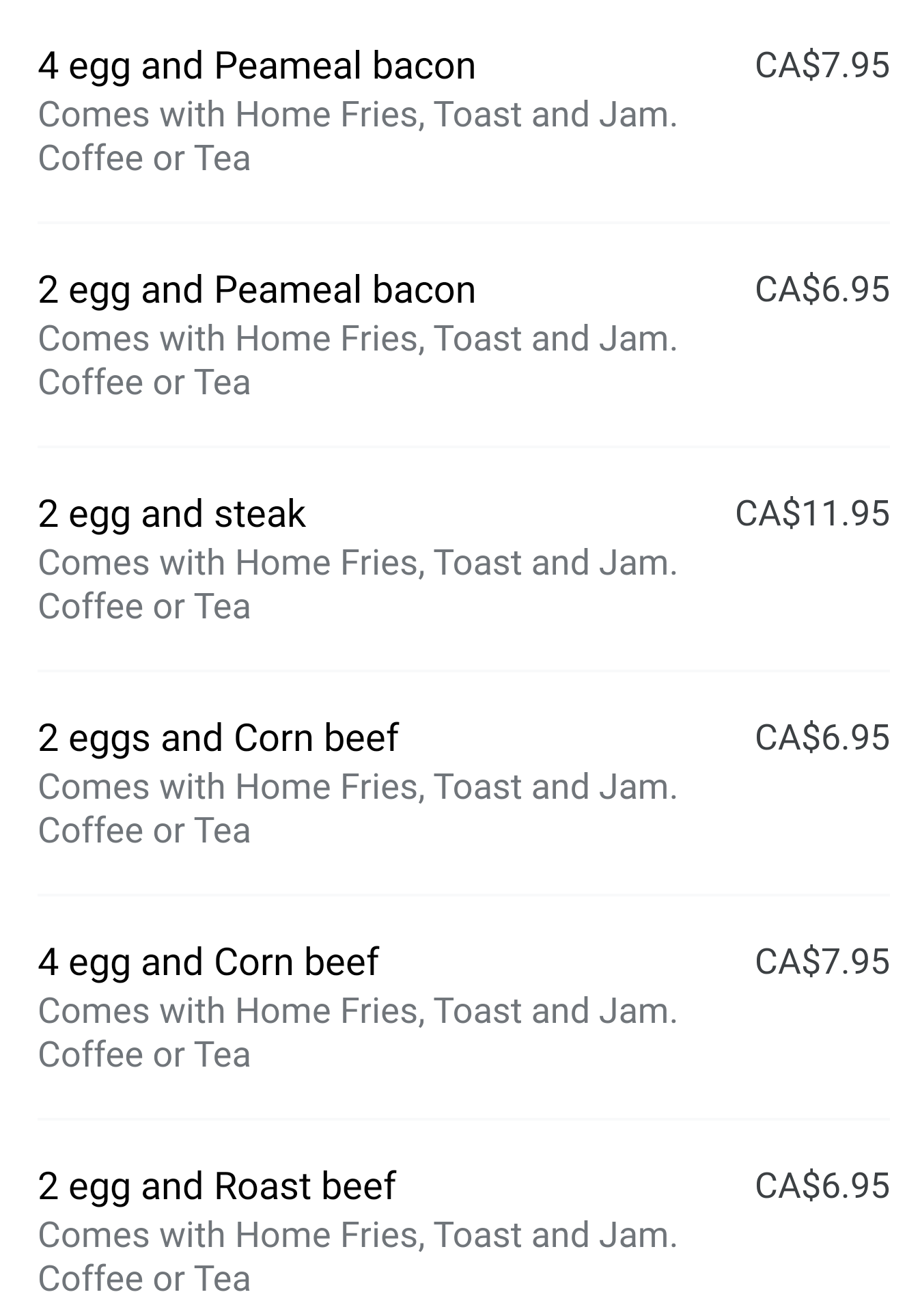Tap the 2 egg and Roast beef title
The image size is (920, 1316).
(x=217, y=1187)
